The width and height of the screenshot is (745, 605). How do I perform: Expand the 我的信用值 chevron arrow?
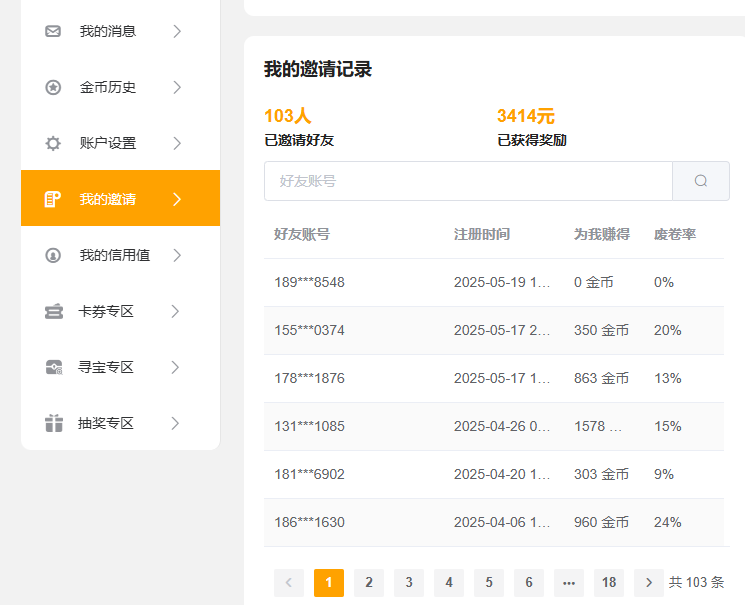(177, 255)
